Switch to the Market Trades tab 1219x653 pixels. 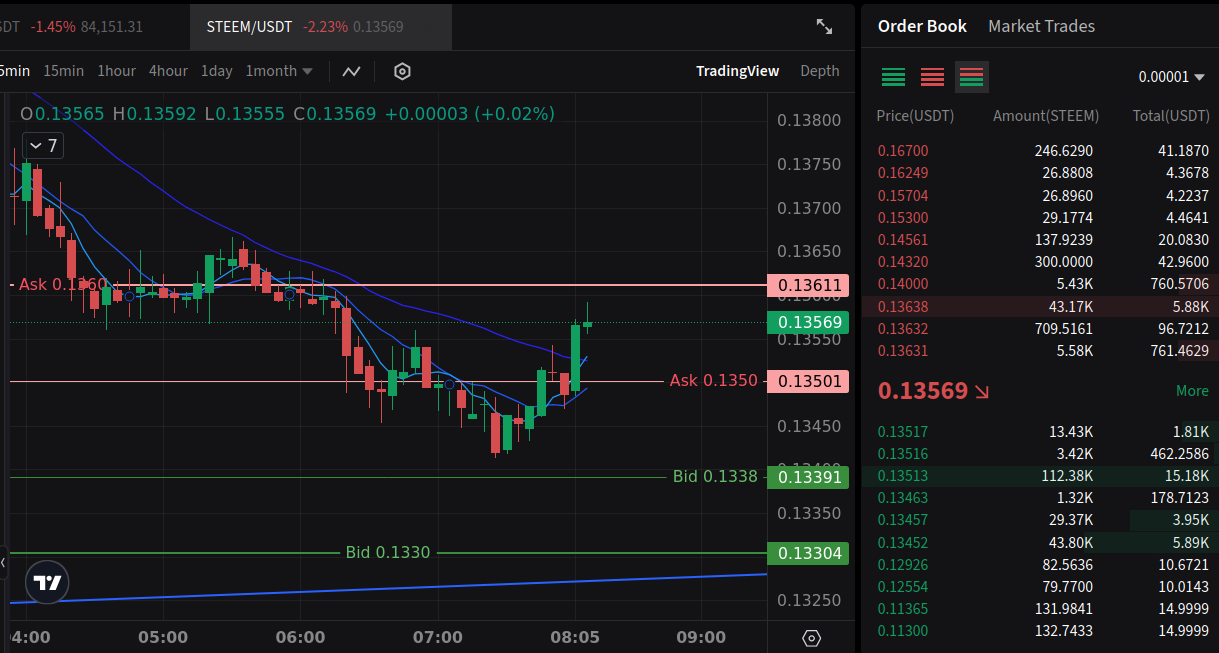[1041, 26]
